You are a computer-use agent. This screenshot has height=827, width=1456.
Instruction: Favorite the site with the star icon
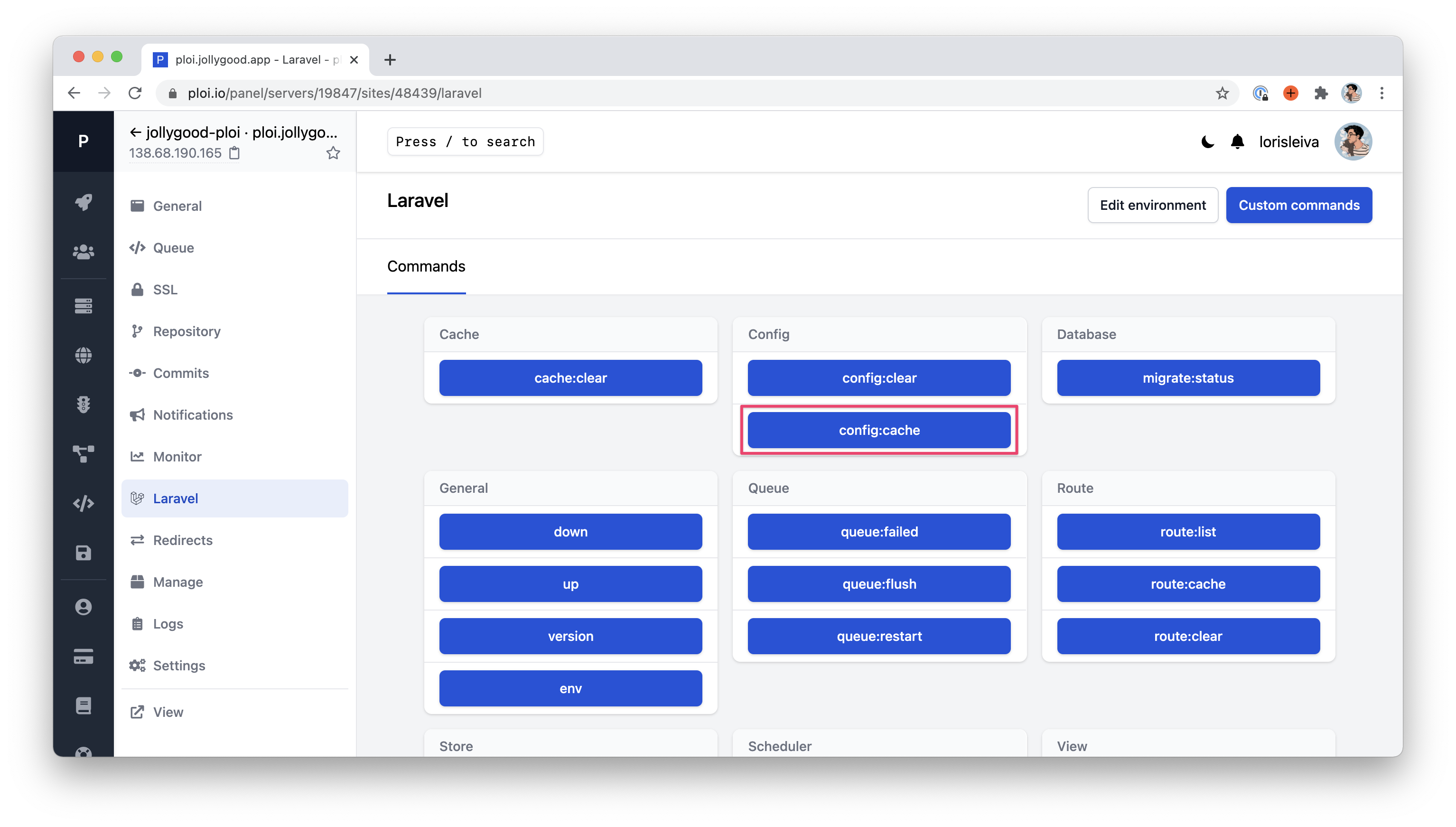tap(333, 153)
